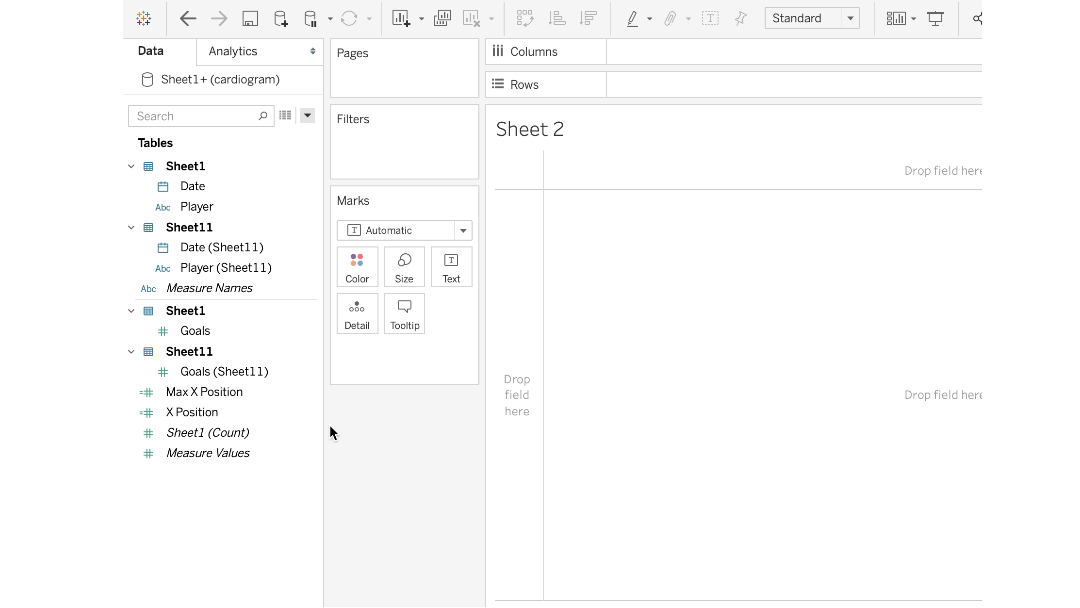Viewport: 1080px width, 608px height.
Task: Swap rows and columns
Action: [525, 18]
